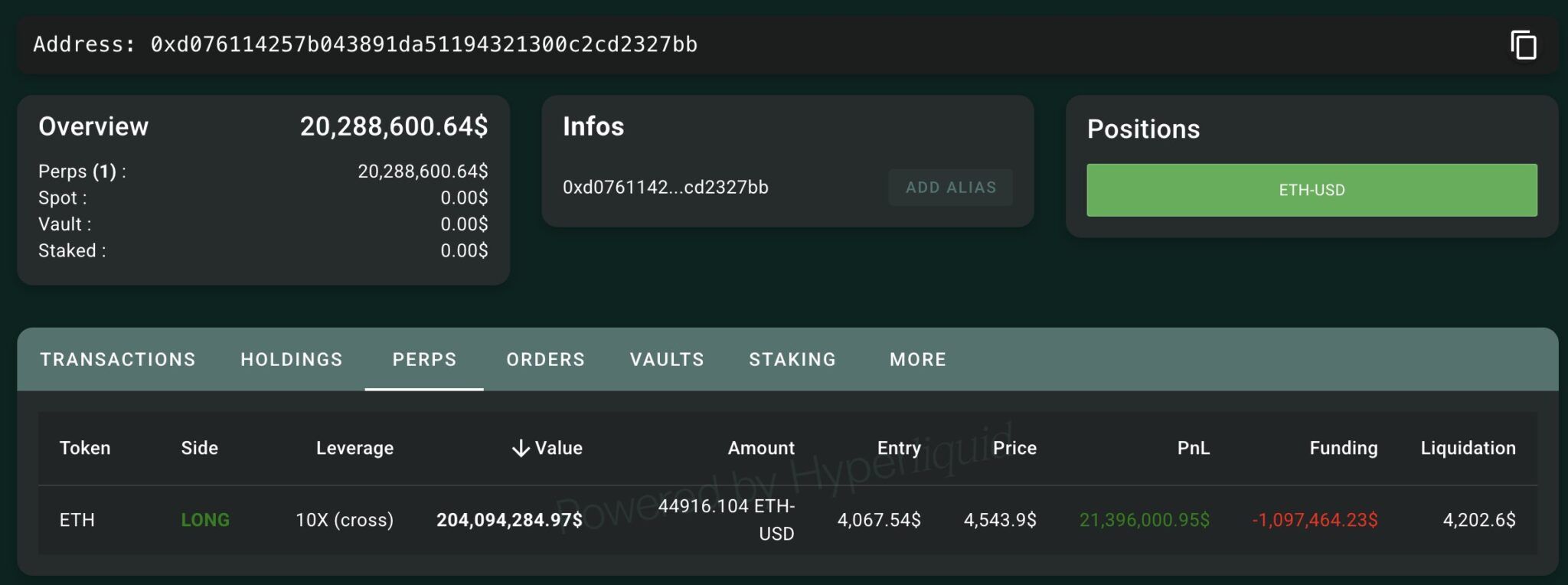
Task: Copy the wallet address with the copy icon
Action: [x=1523, y=45]
